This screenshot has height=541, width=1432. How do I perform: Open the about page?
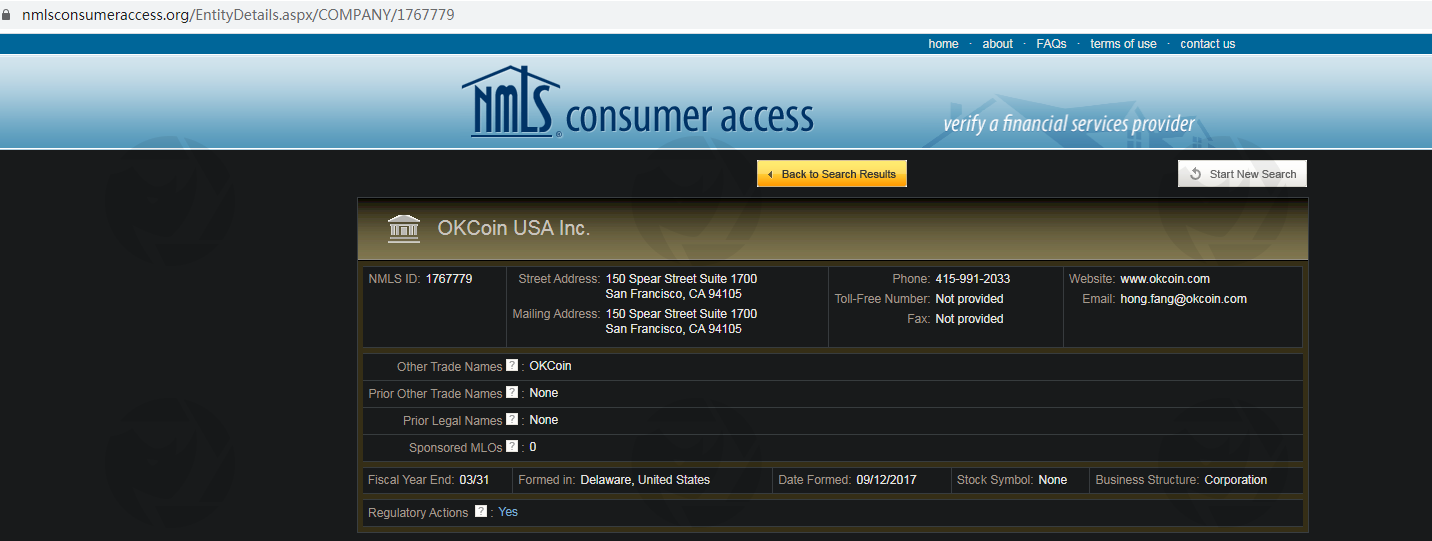[x=997, y=44]
